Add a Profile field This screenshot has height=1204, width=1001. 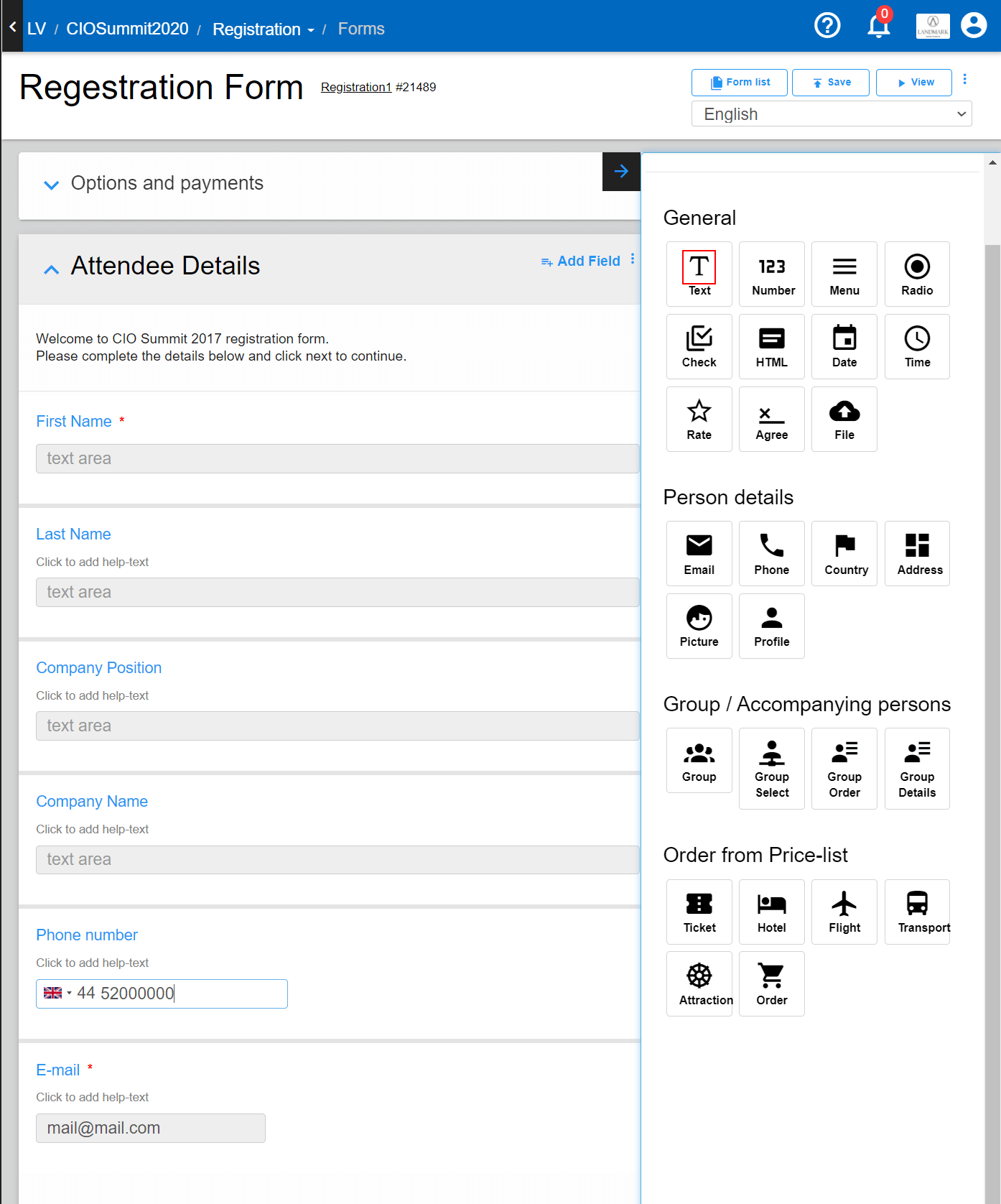point(772,626)
